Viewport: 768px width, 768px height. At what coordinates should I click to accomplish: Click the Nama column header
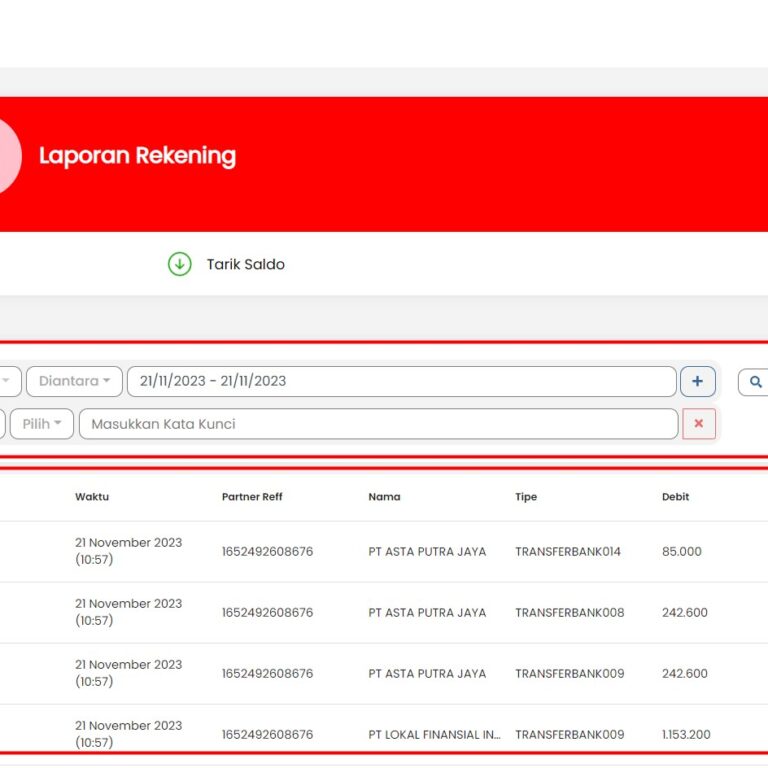click(384, 497)
